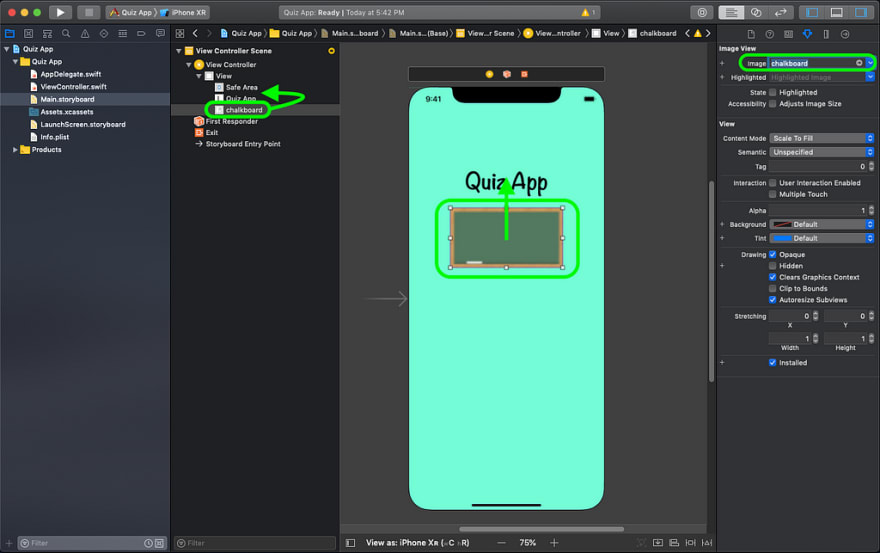Open the Report navigator
This screenshot has height=553, width=880.
pyautogui.click(x=160, y=34)
